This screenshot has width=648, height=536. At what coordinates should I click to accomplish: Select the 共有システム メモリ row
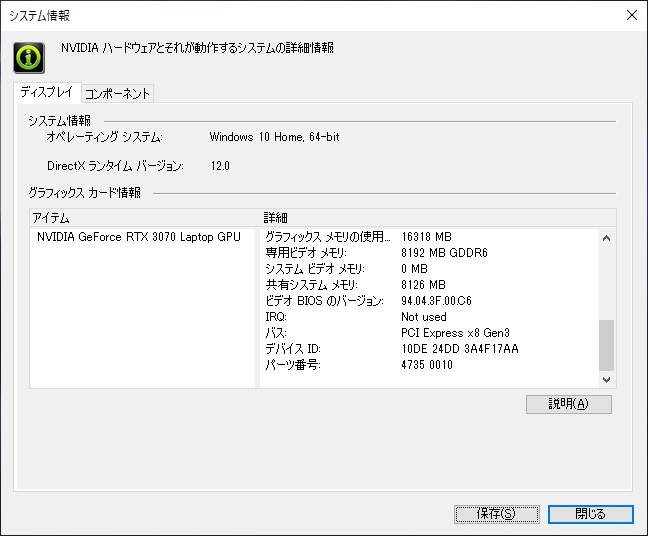(x=430, y=285)
